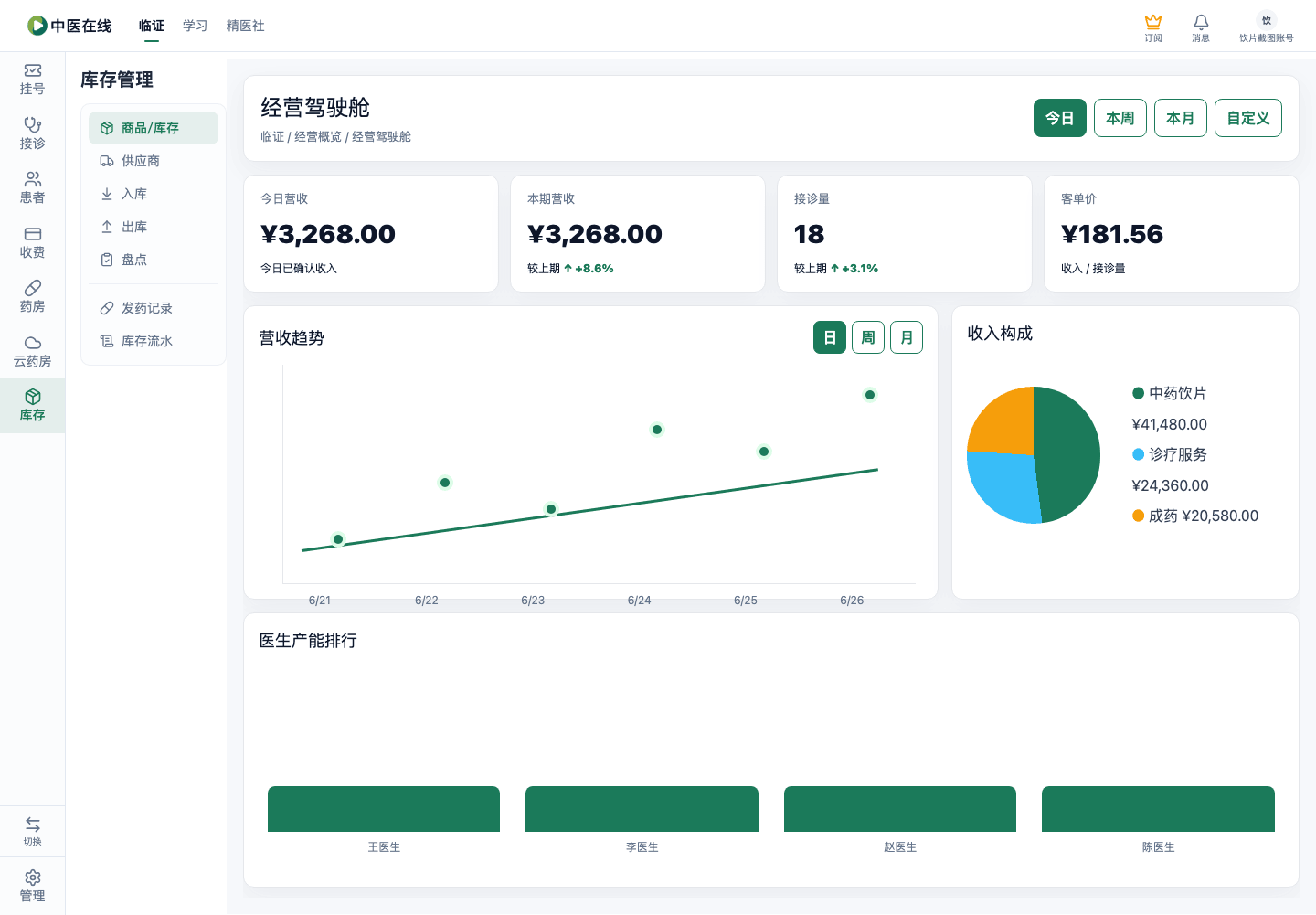Image resolution: width=1316 pixels, height=915 pixels.
Task: Select 自定义 custom range button
Action: point(1248,118)
